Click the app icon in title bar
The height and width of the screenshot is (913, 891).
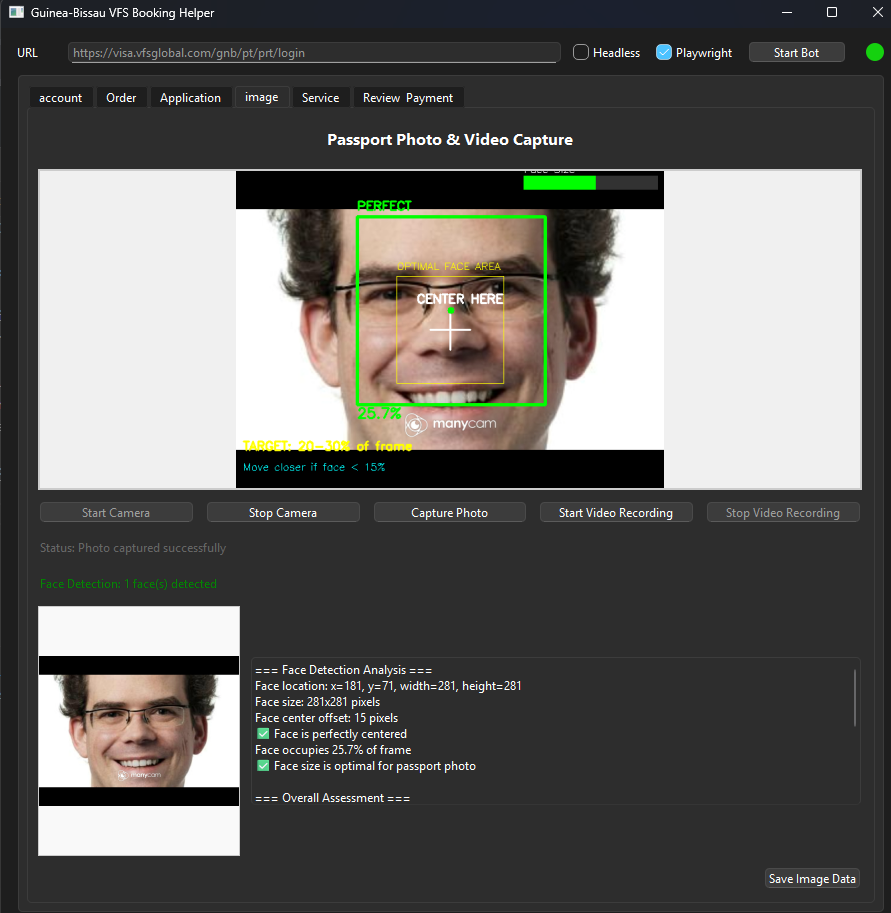[x=16, y=12]
